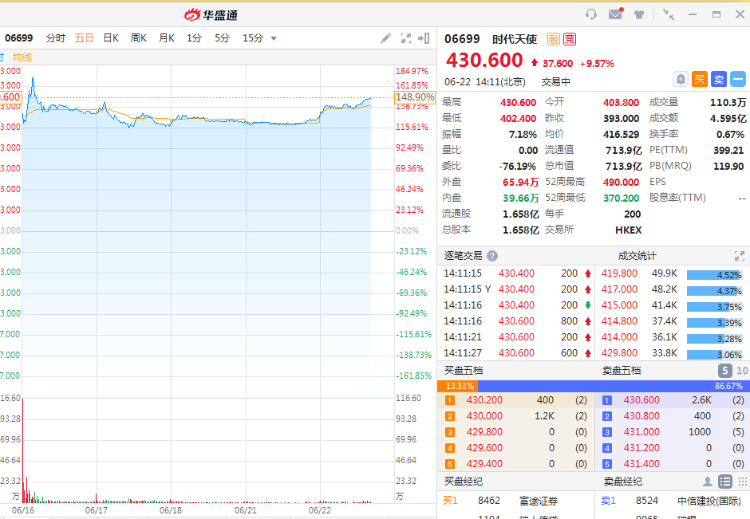The height and width of the screenshot is (519, 750).
Task: Click the 3.06% volume bar at 429.800
Action: tap(714, 355)
